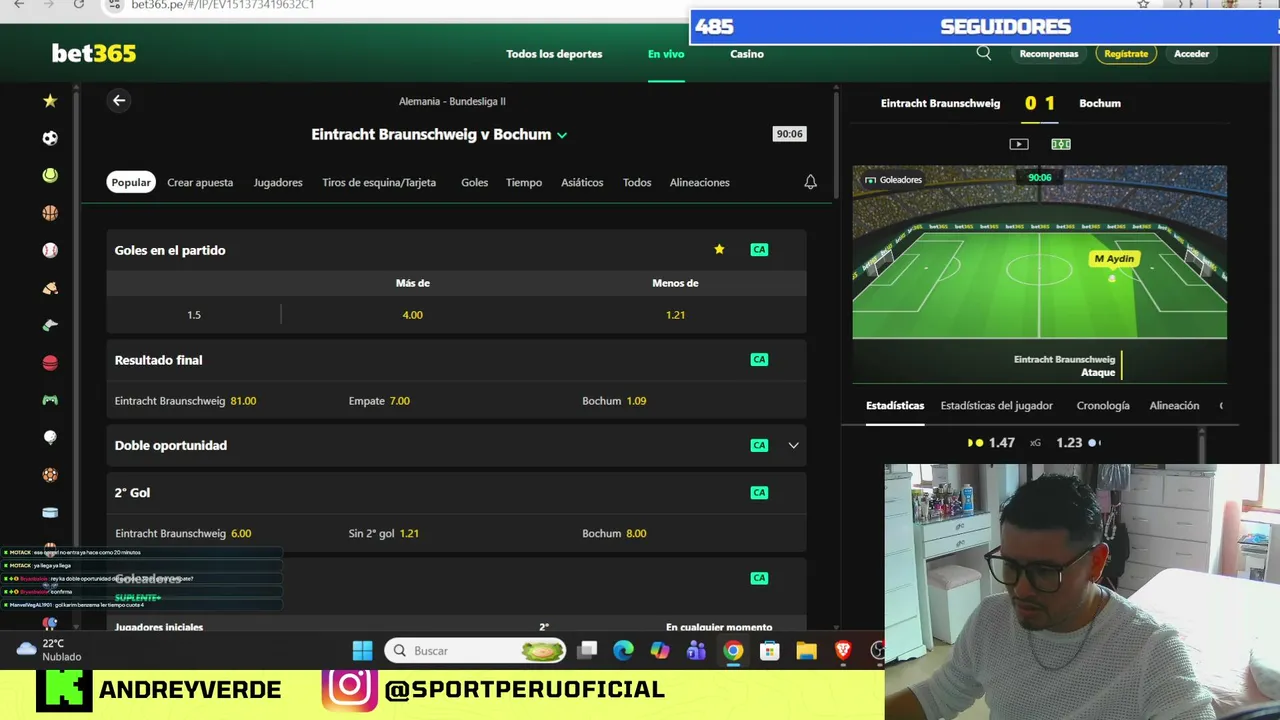Open the Asiáticos tab
This screenshot has width=1280, height=720.
582,182
